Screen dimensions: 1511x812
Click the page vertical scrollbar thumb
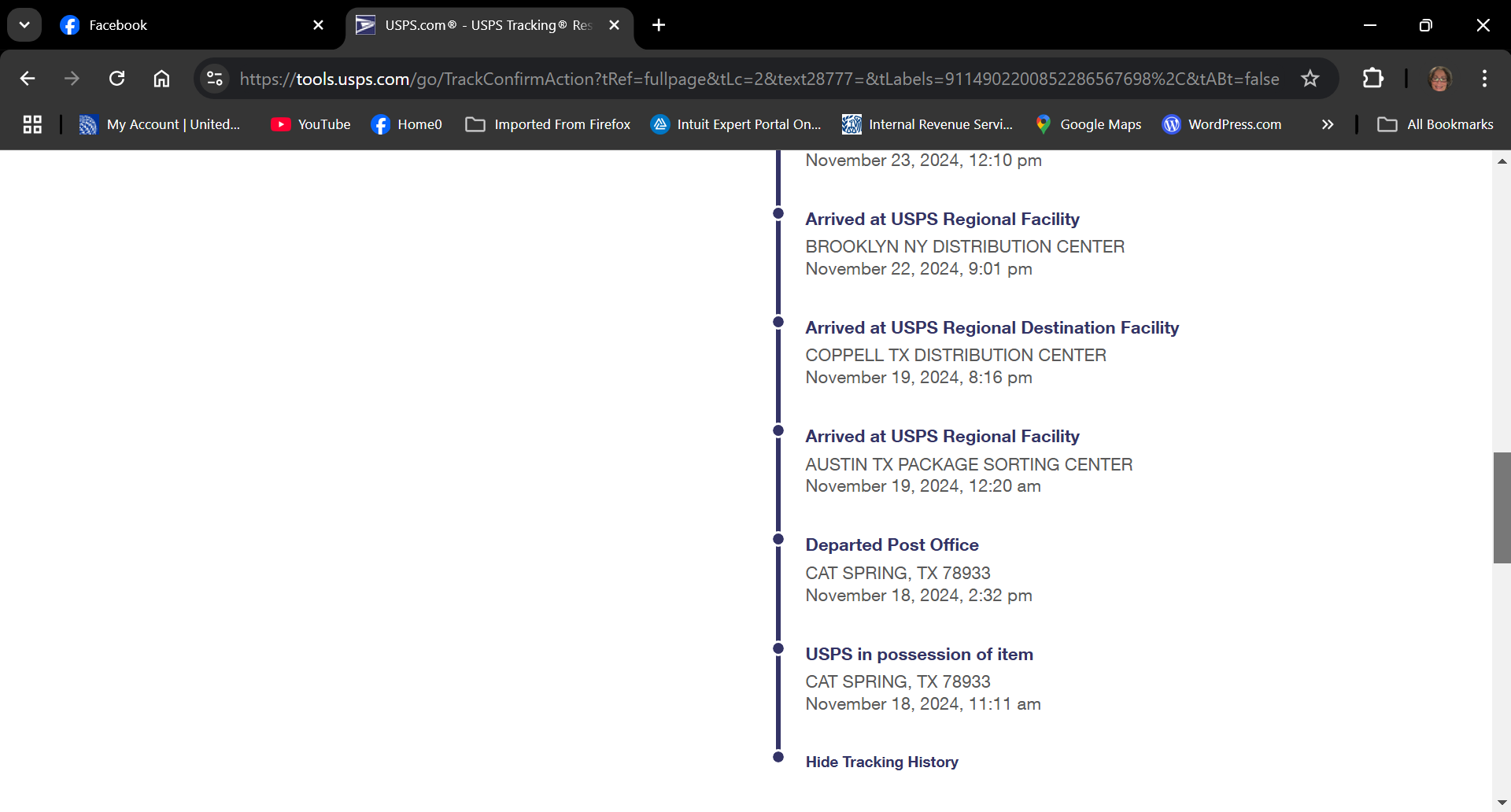1502,507
